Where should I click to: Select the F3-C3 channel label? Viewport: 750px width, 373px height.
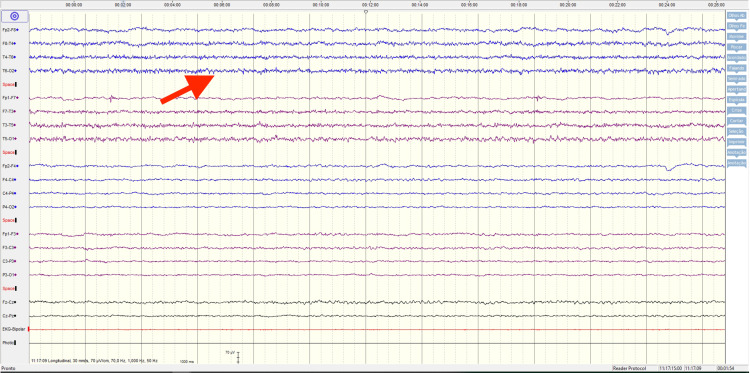tap(10, 247)
